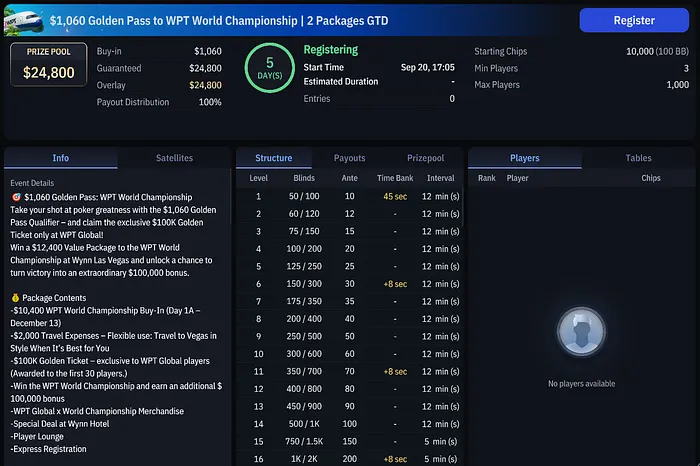Viewport: 700px width, 466px height.
Task: Select the Players tab
Action: click(x=525, y=158)
